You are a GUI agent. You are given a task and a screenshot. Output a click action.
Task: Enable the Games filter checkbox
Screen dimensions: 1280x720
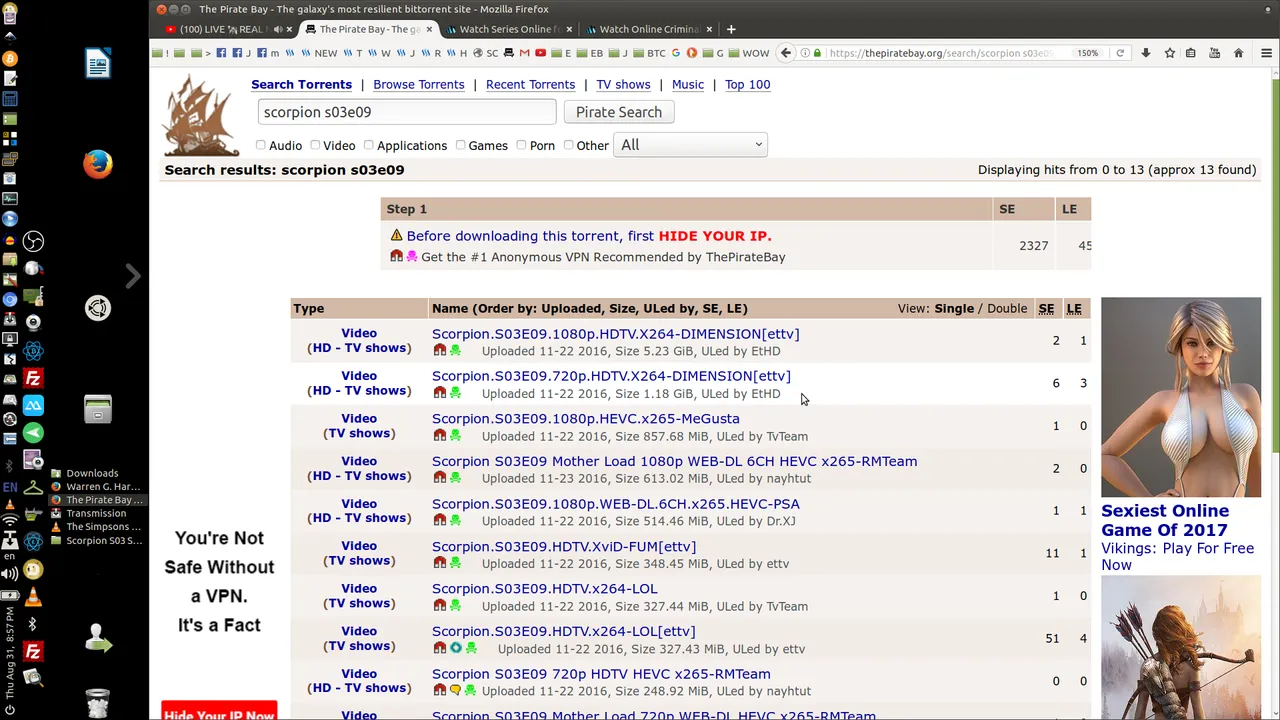(461, 145)
